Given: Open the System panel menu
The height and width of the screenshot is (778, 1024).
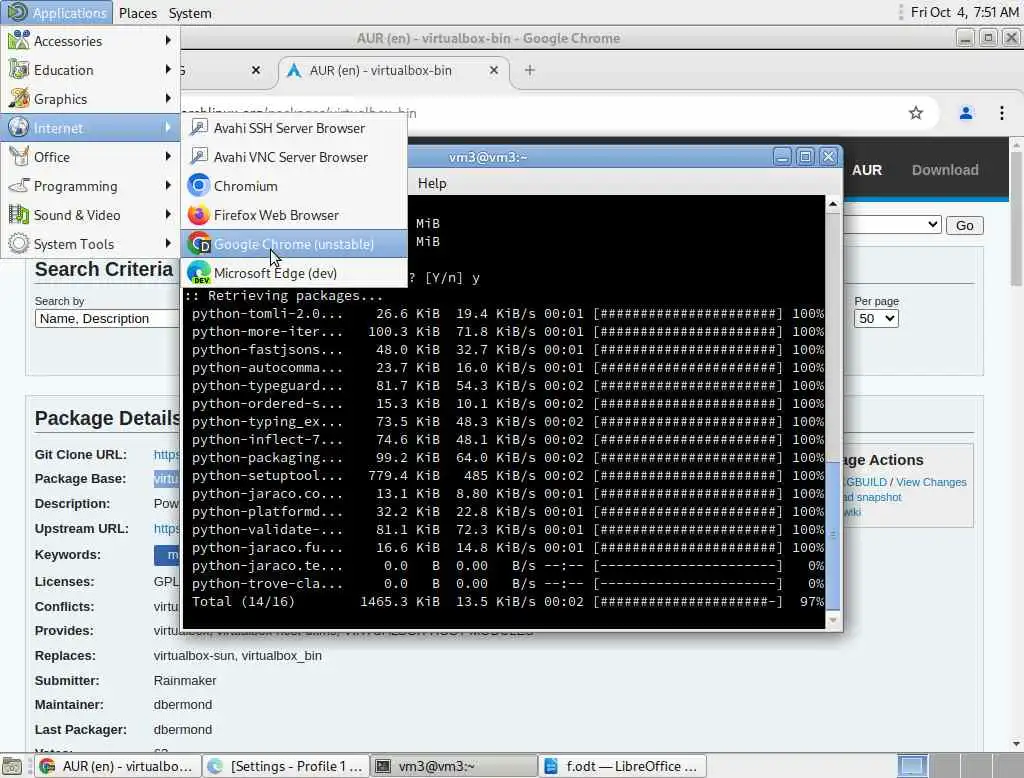Looking at the screenshot, I should 190,13.
